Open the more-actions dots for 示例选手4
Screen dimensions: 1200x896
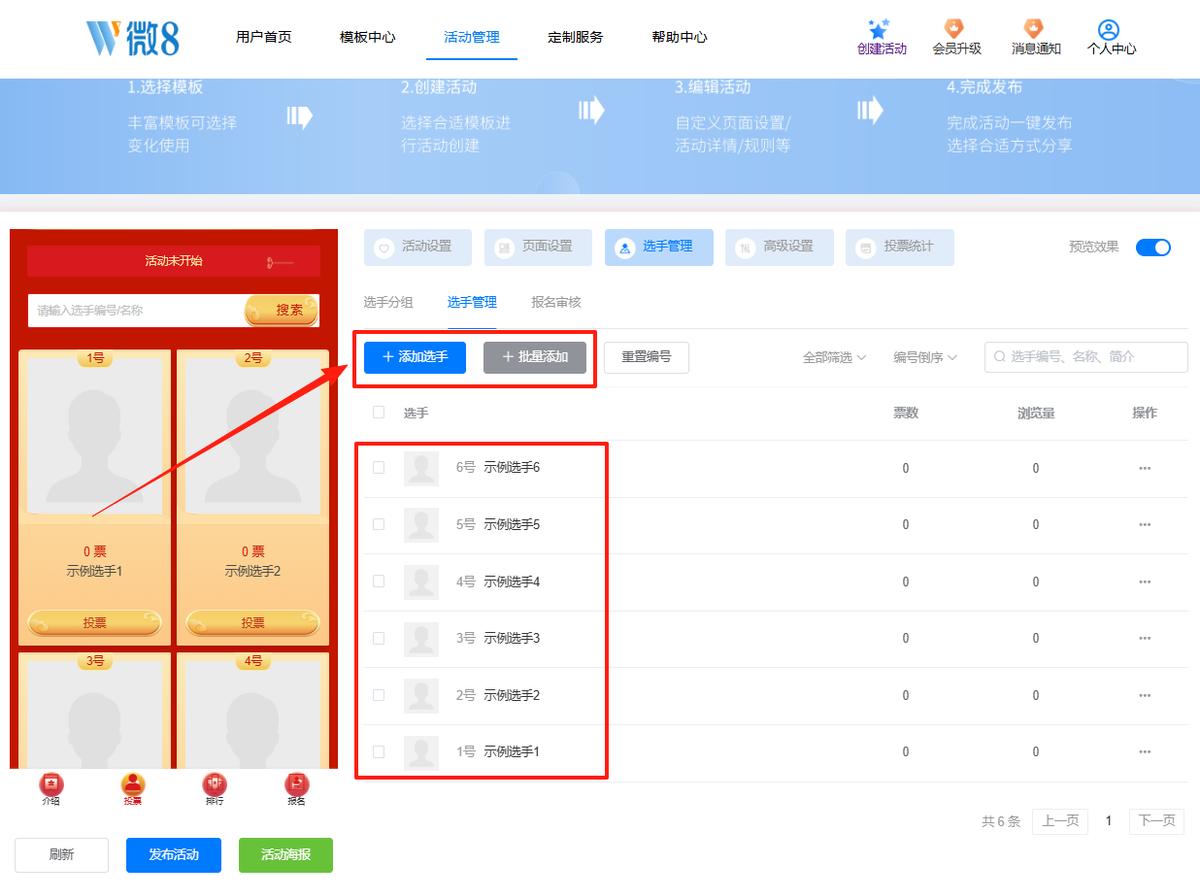[1145, 582]
